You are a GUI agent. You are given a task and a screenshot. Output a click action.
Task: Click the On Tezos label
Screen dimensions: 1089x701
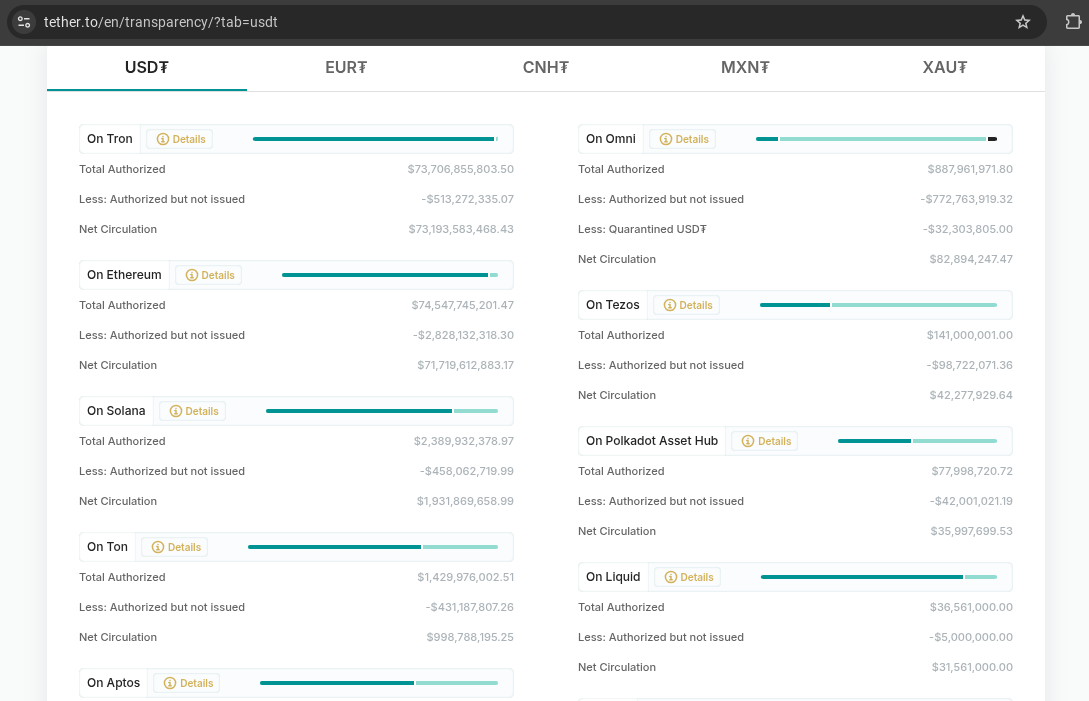613,305
